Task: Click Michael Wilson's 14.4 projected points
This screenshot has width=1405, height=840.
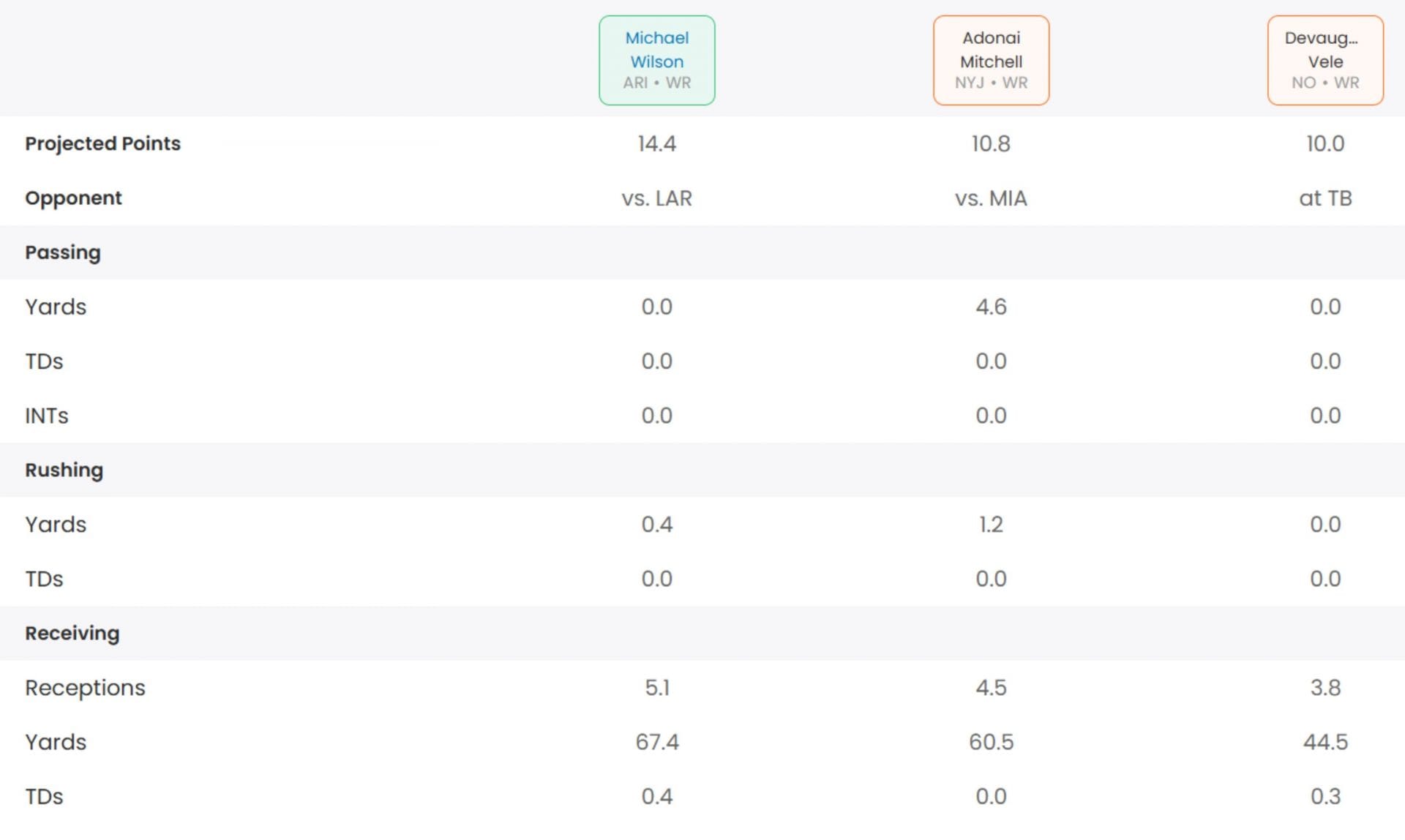Action: [656, 143]
